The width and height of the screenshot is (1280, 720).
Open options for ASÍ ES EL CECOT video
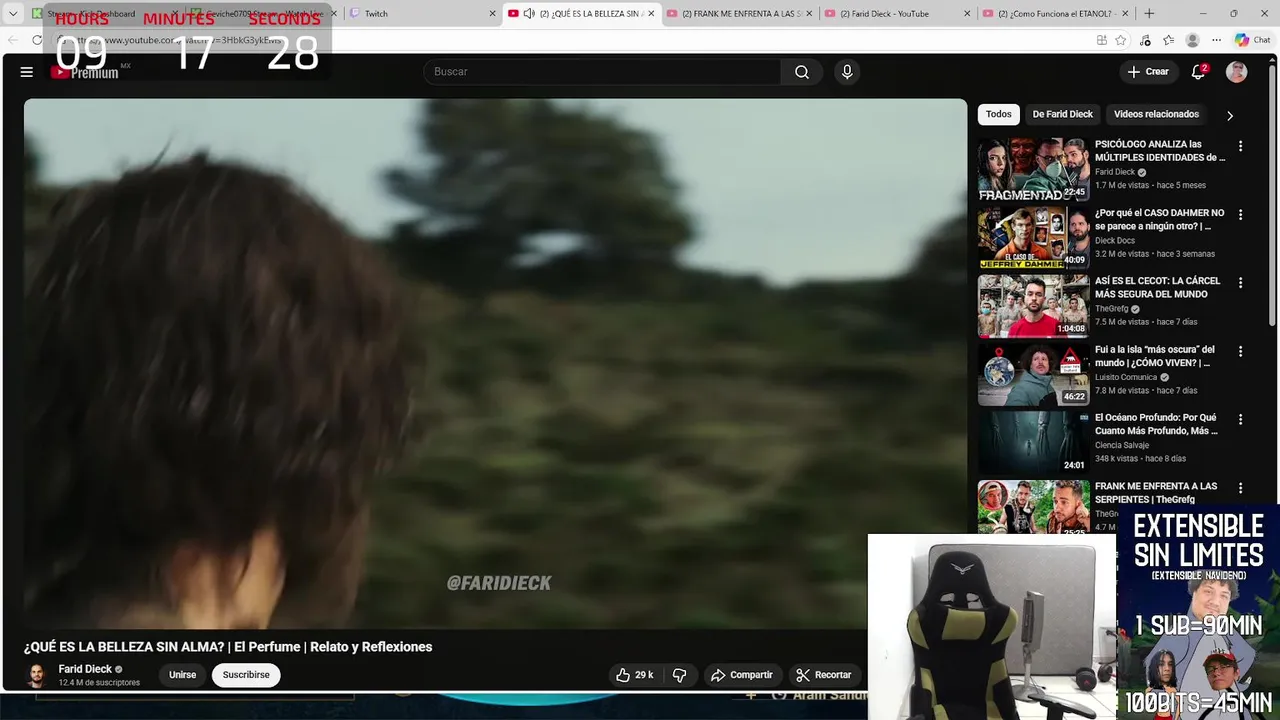click(x=1241, y=283)
